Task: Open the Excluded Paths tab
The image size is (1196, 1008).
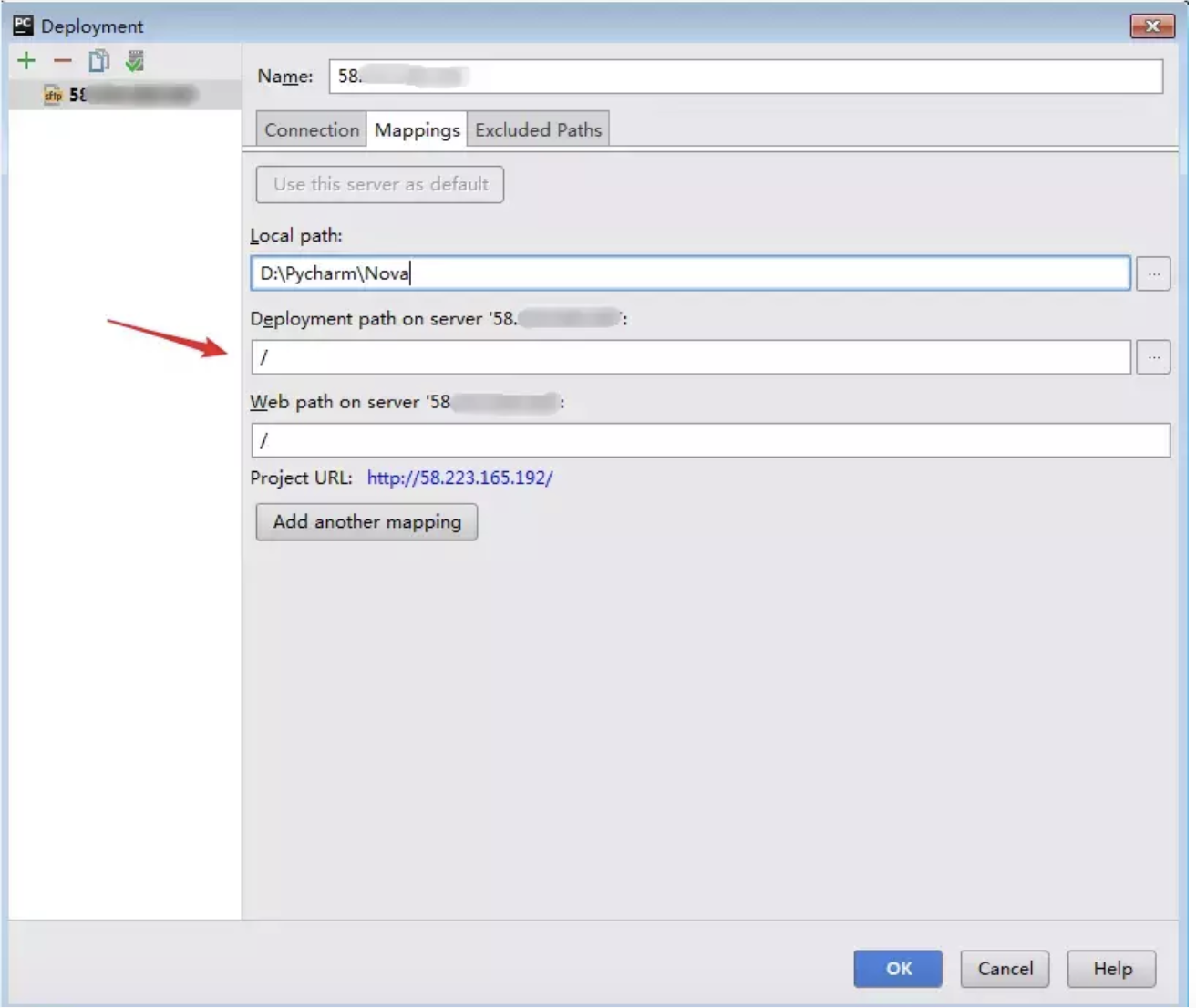Action: 538,129
